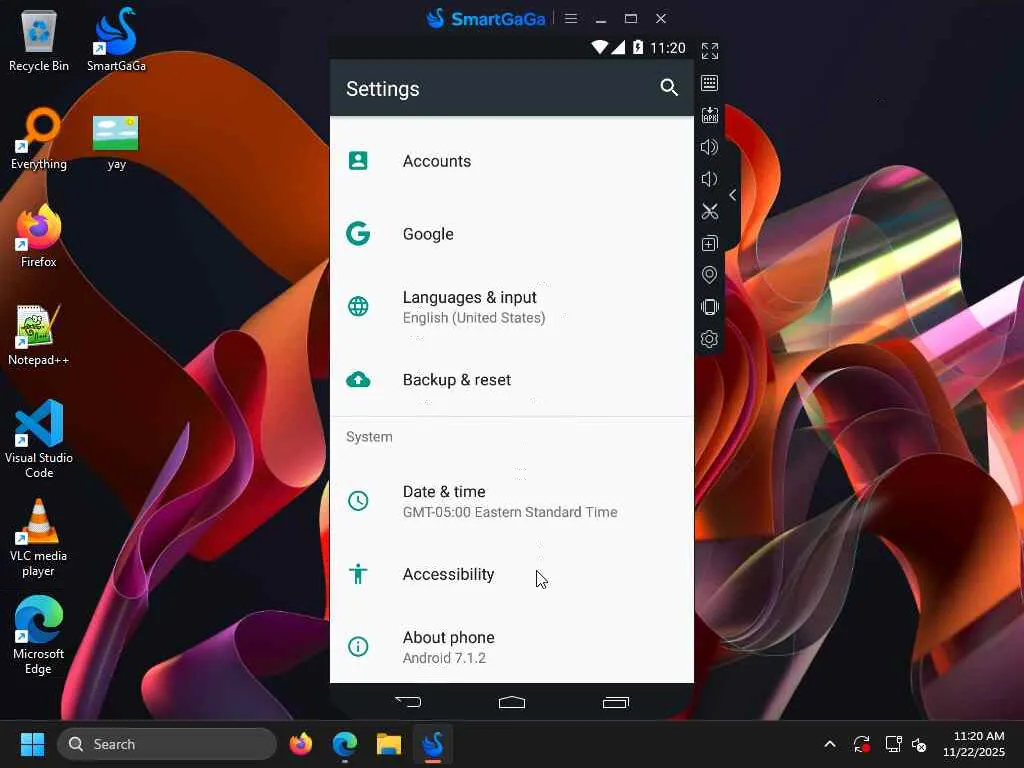Collapse the SmartGaGa side toolbar
The image size is (1024, 768).
[x=733, y=195]
